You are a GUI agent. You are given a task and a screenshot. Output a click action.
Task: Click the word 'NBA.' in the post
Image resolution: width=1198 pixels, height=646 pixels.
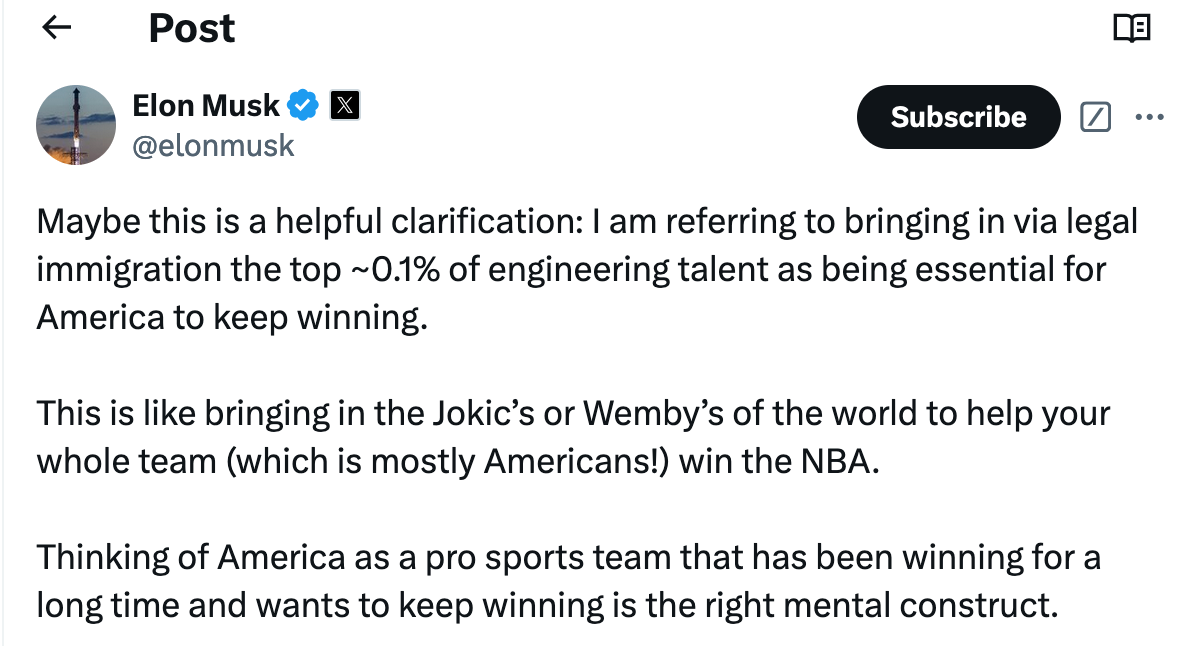coord(840,461)
